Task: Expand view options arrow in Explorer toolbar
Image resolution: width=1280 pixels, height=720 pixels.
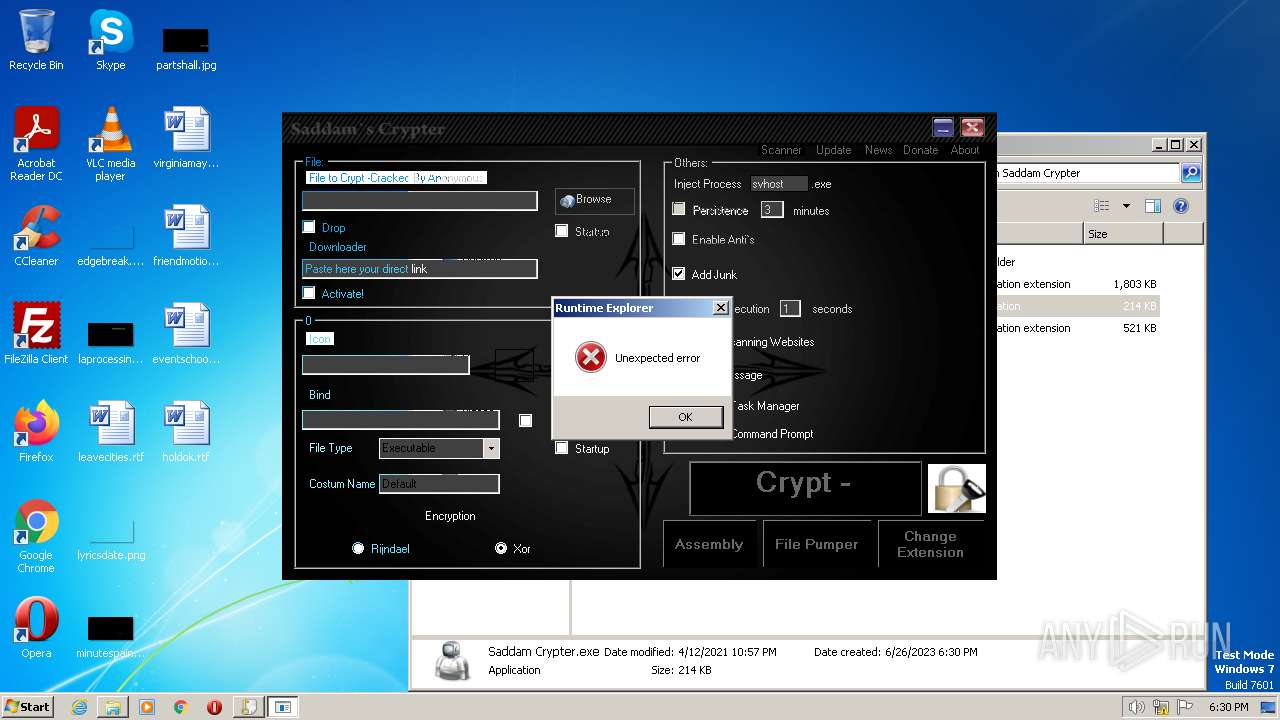Action: (1126, 206)
